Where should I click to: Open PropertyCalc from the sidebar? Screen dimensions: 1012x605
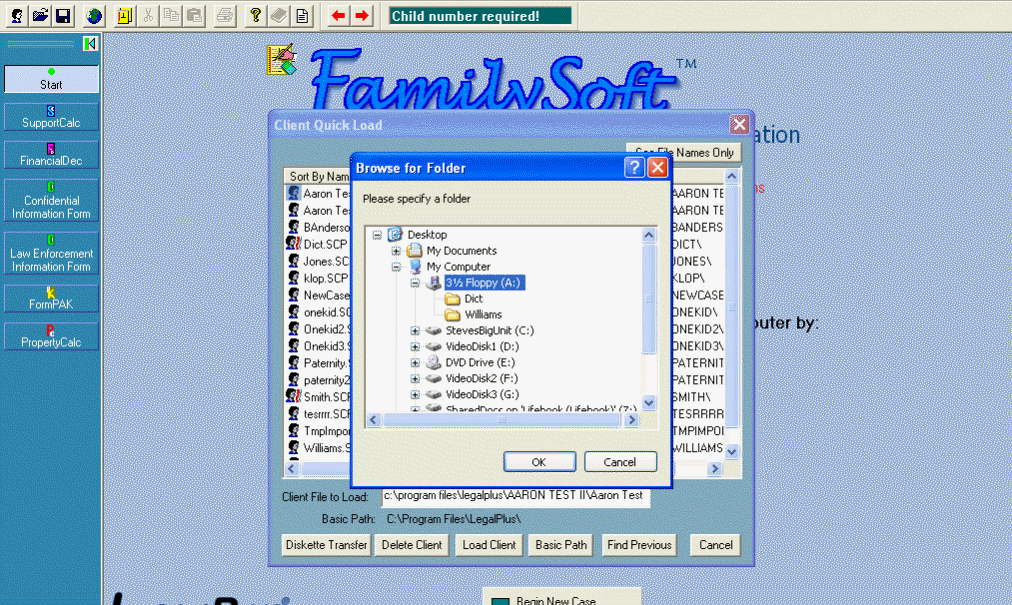tap(50, 337)
